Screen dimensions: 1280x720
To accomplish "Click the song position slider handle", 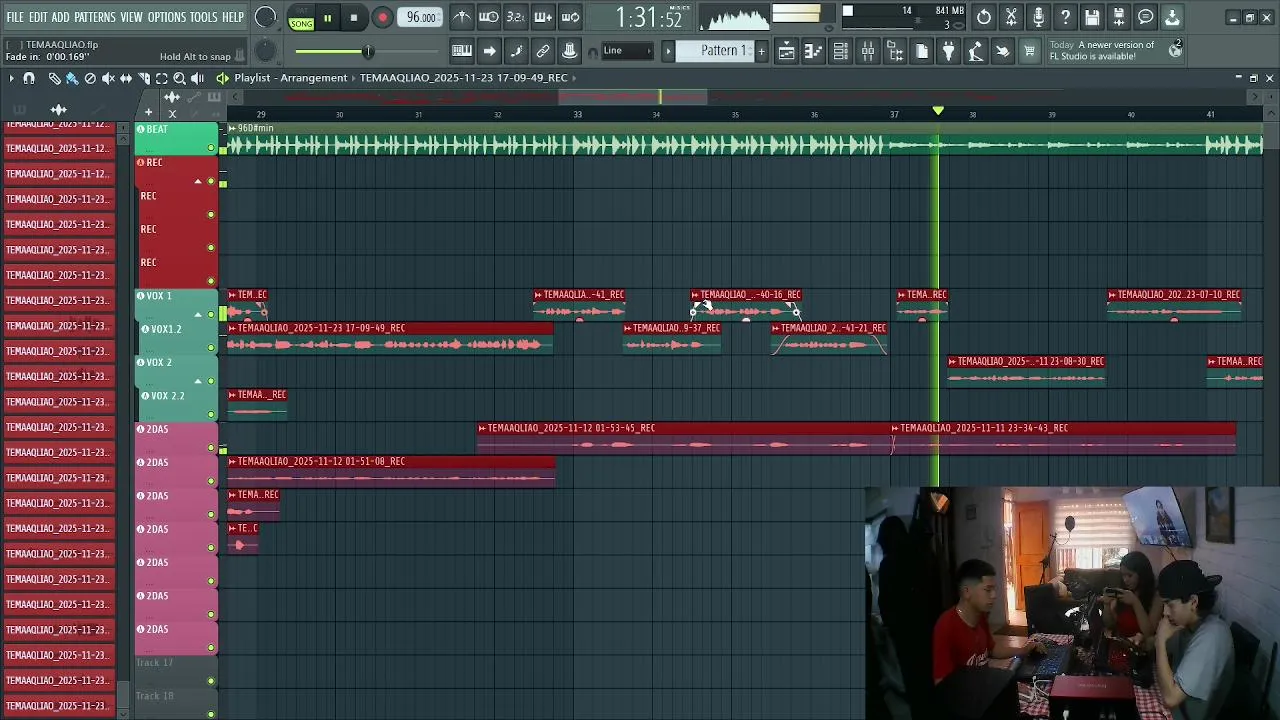I will [x=367, y=51].
